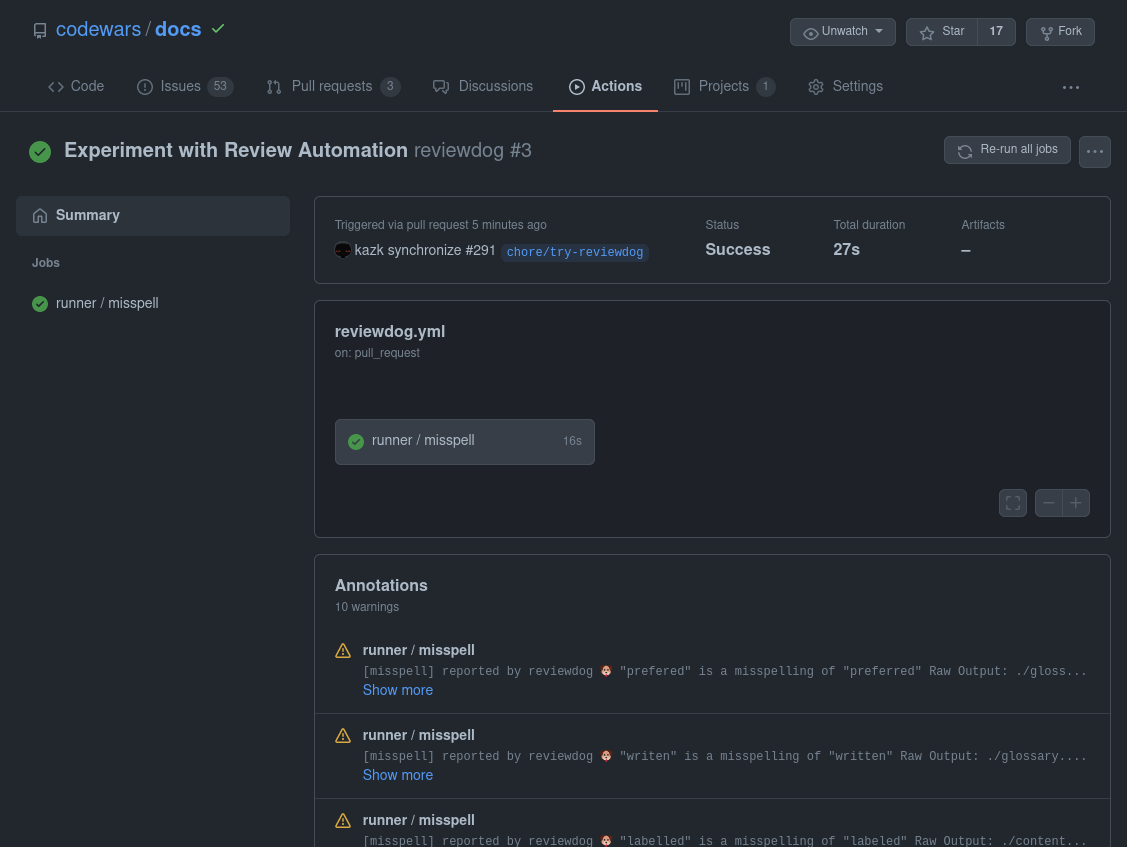Screen dimensions: 1127x847
Task: Click "reviewdog.yml" workflow file name
Action: (390, 331)
